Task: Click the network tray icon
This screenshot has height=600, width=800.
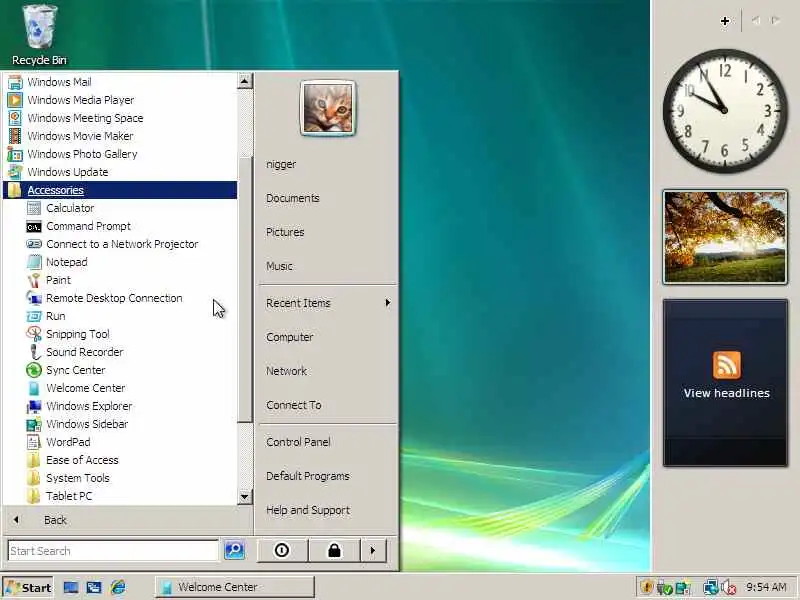Action: coord(710,588)
